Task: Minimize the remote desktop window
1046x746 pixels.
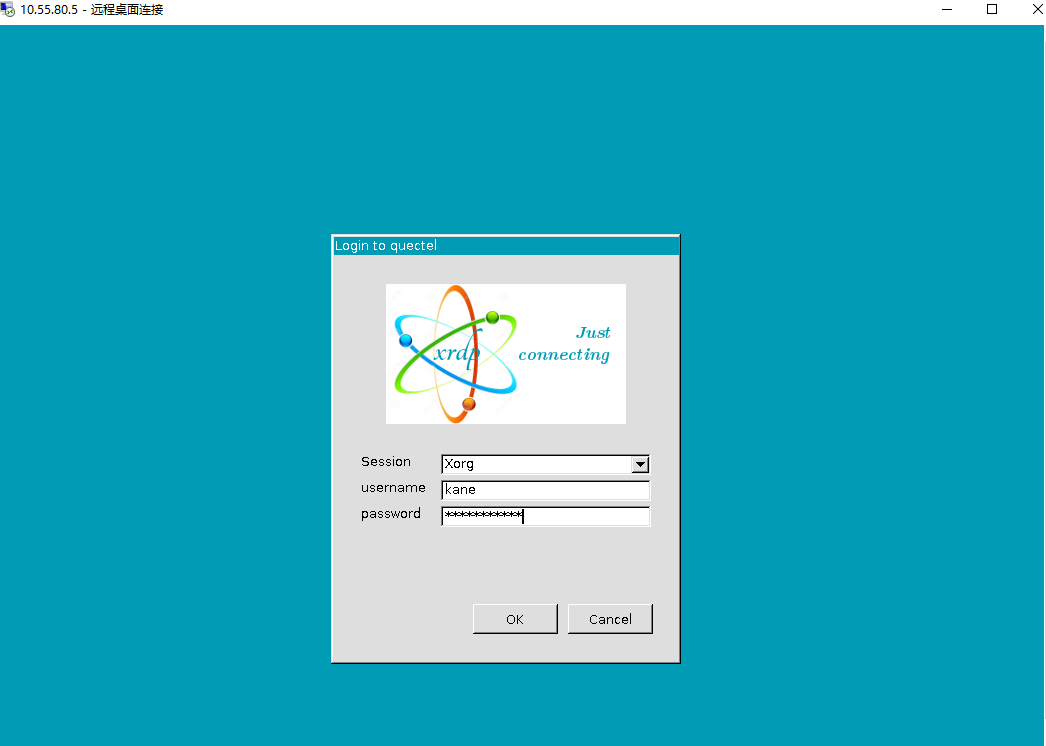Action: click(947, 10)
